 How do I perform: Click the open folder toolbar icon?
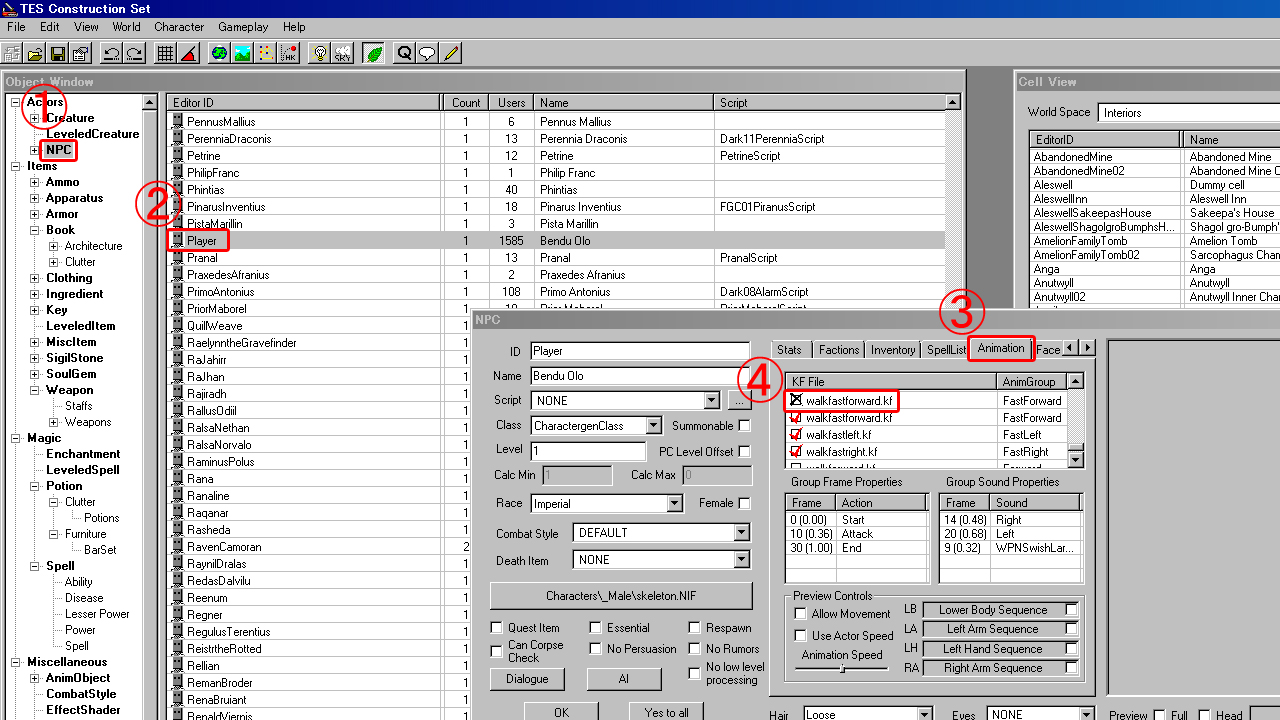35,53
